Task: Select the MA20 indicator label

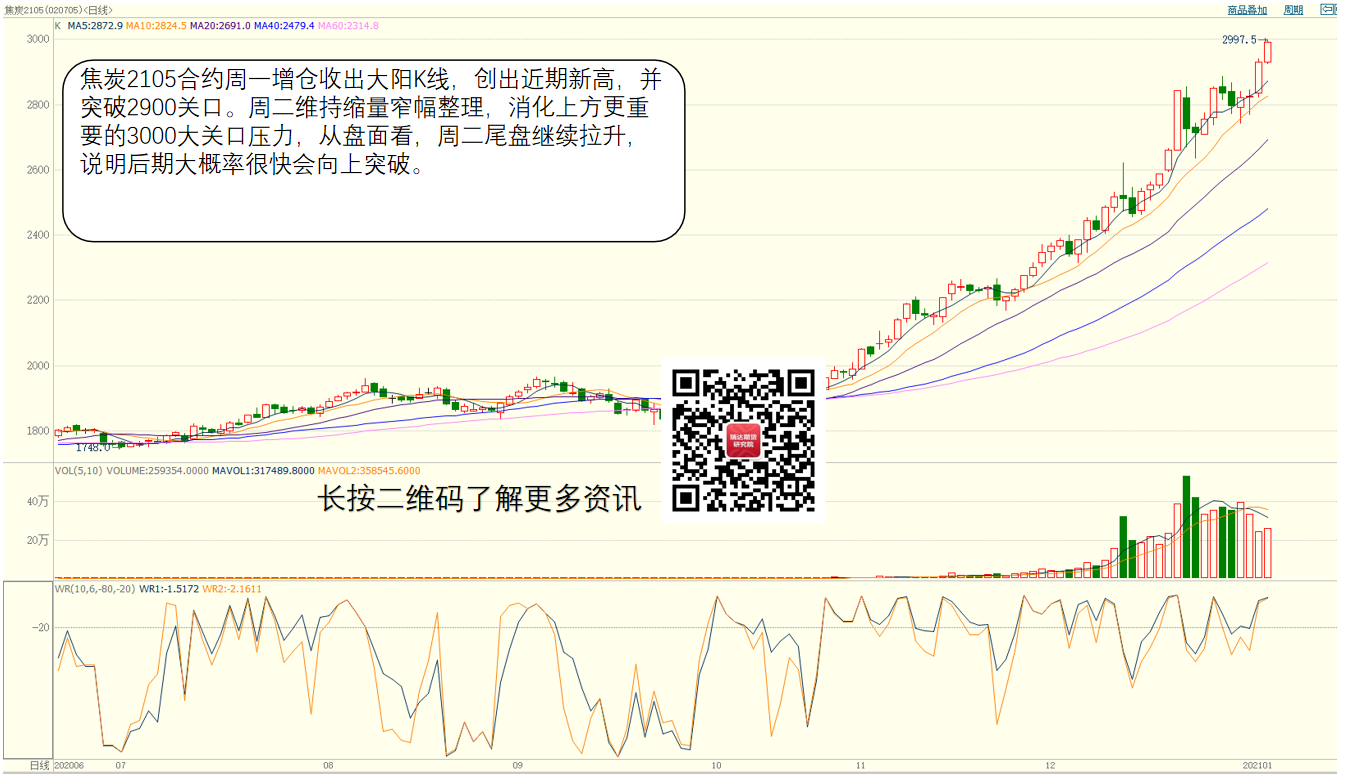Action: tap(218, 25)
